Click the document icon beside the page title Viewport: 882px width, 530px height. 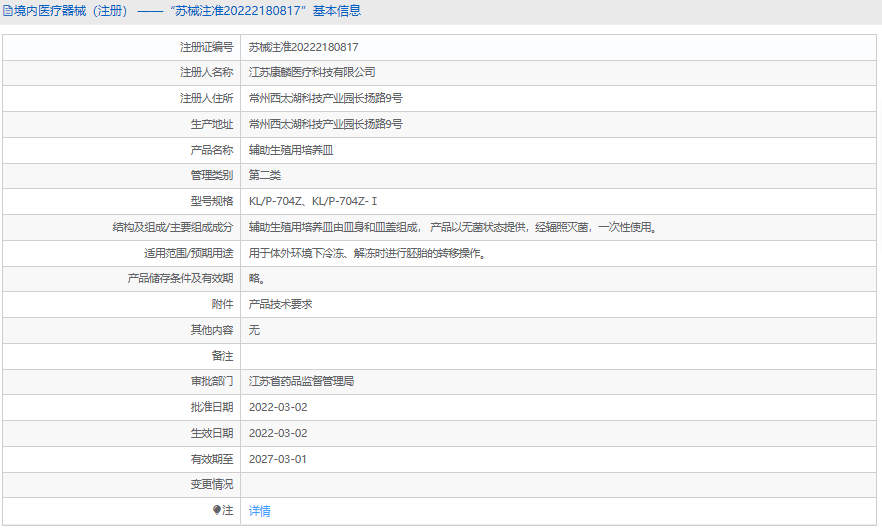[8, 11]
